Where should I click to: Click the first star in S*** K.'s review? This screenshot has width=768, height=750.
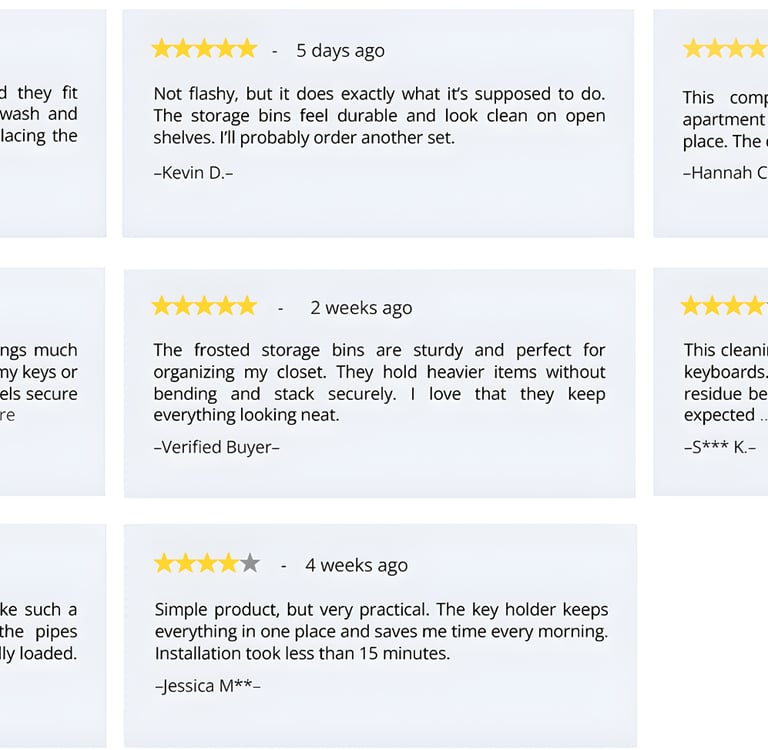click(x=691, y=306)
